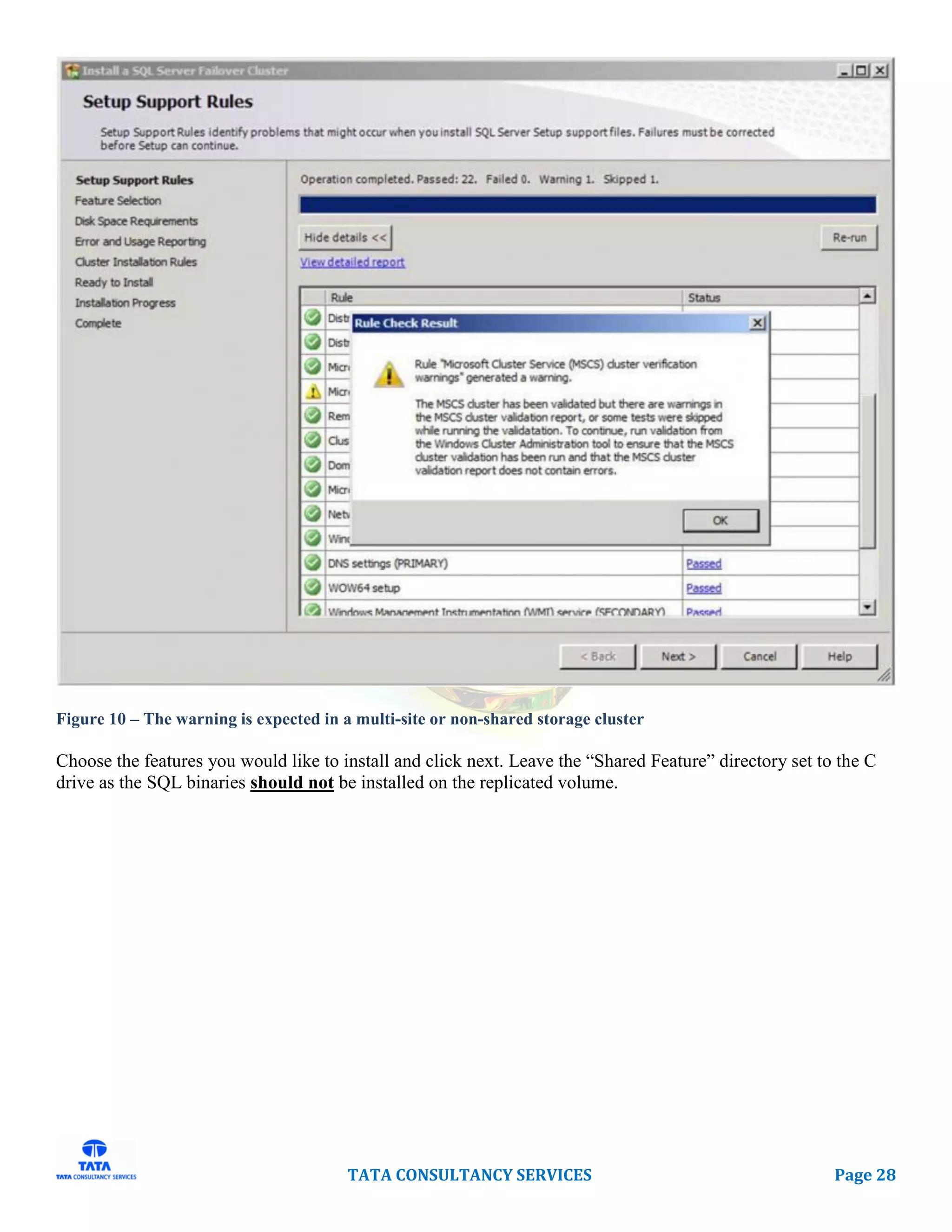Click DNS settings (PRIMARY) rule row
The image size is (952, 1232).
click(580, 563)
